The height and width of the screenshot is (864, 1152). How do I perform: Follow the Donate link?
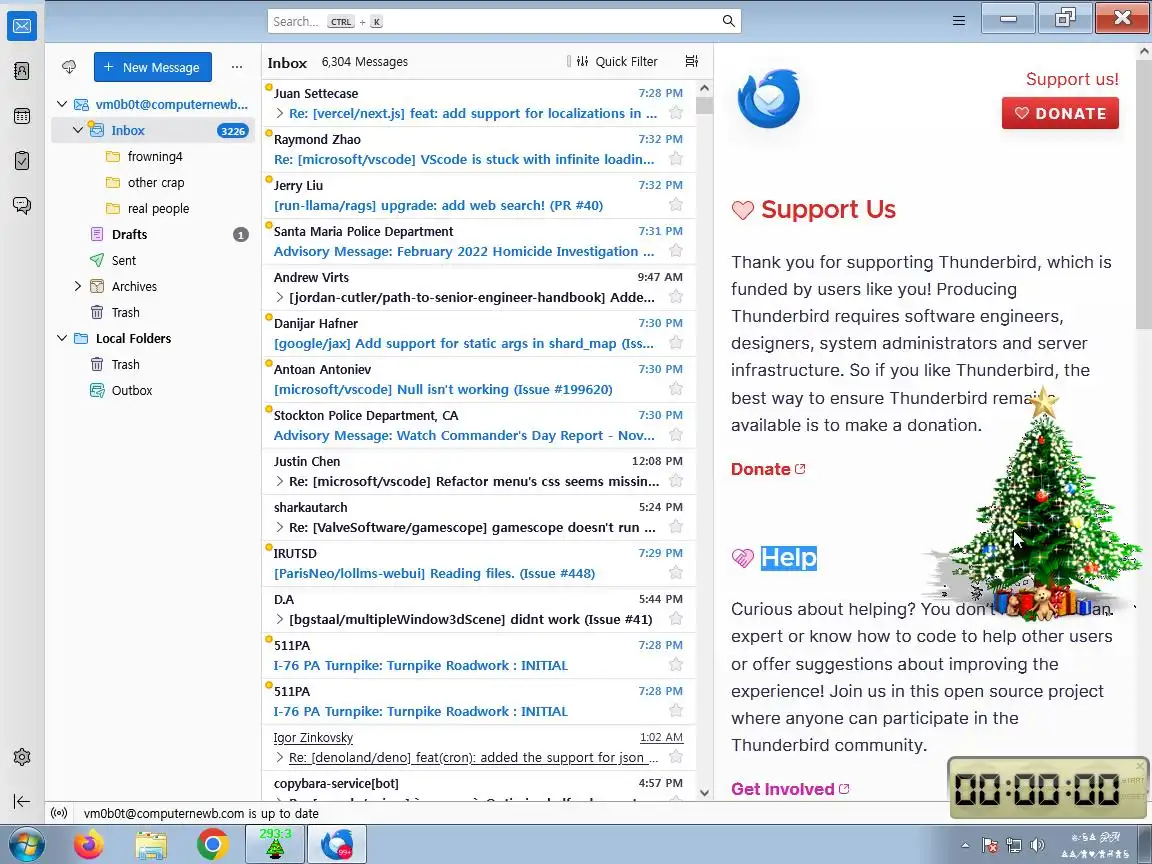click(x=768, y=469)
